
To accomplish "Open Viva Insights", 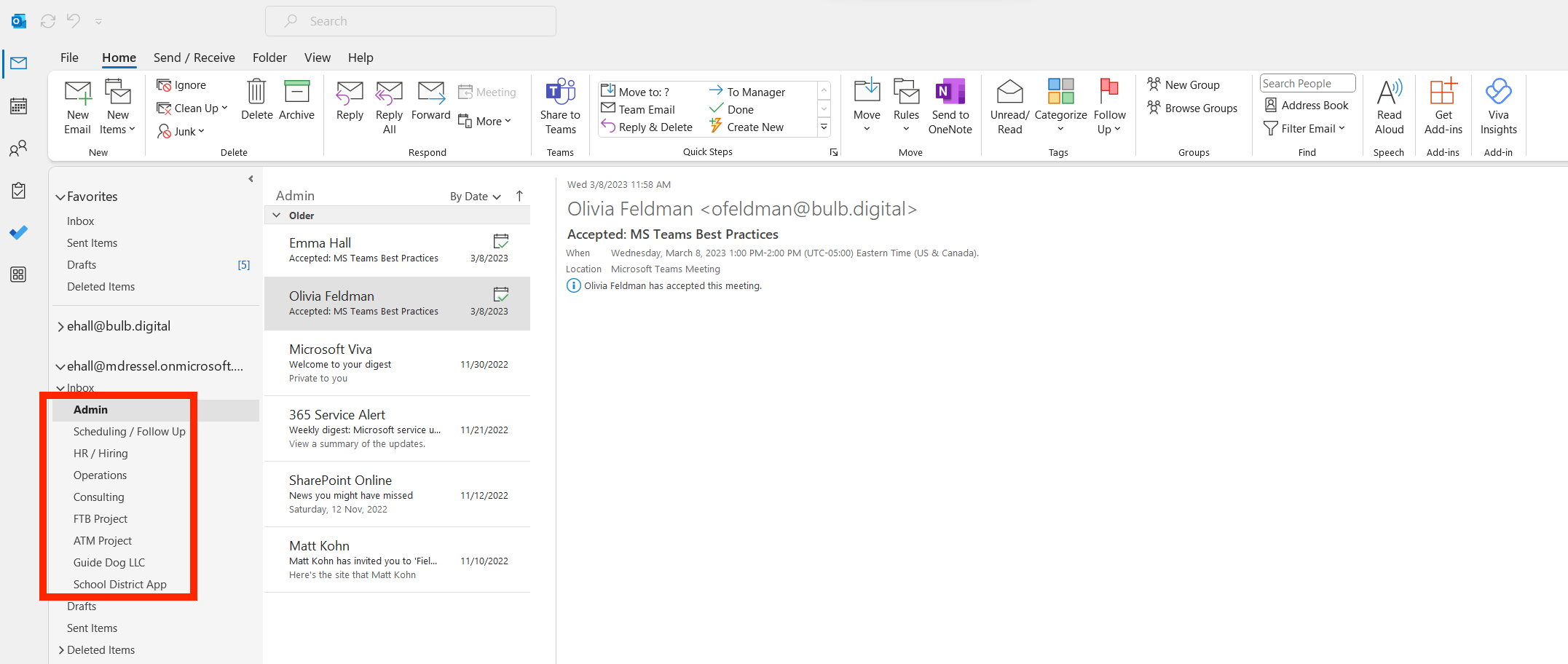I will click(x=1498, y=106).
